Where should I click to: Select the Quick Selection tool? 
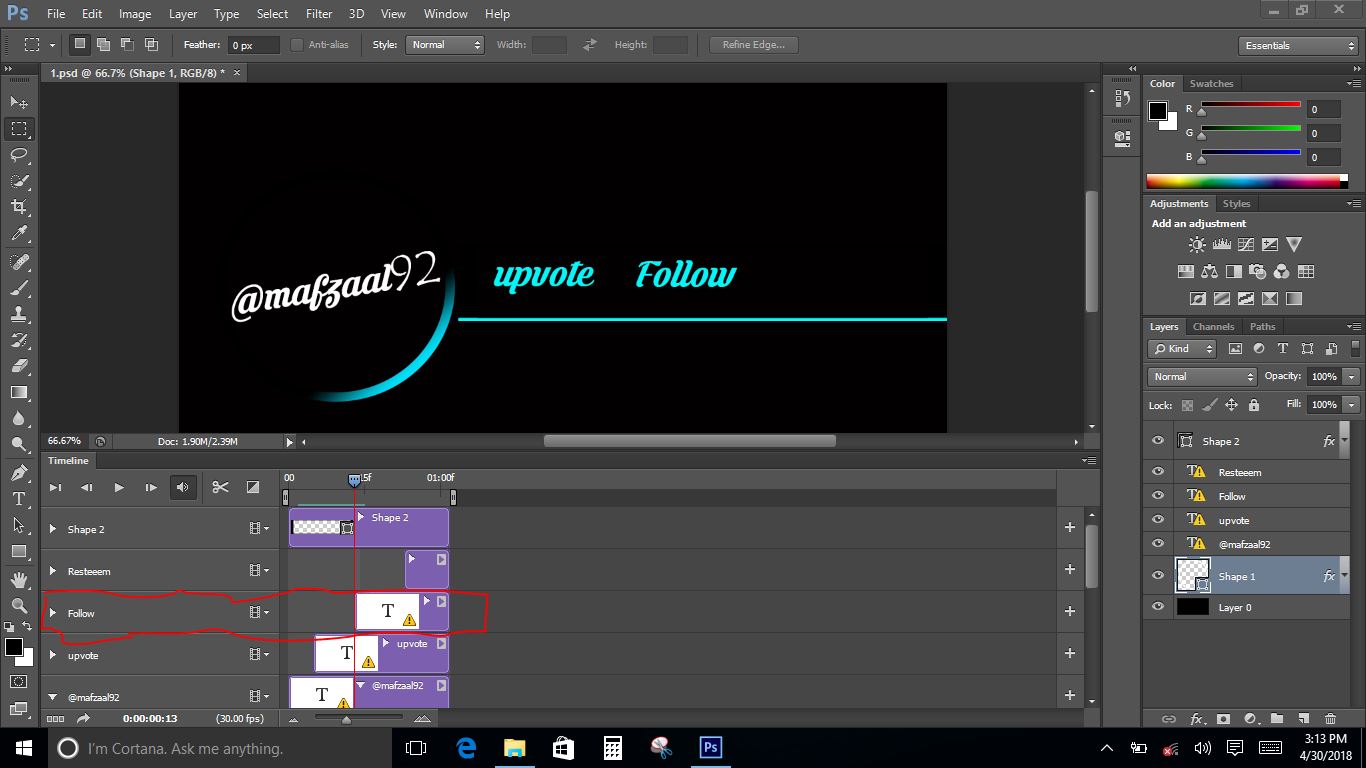[19, 181]
